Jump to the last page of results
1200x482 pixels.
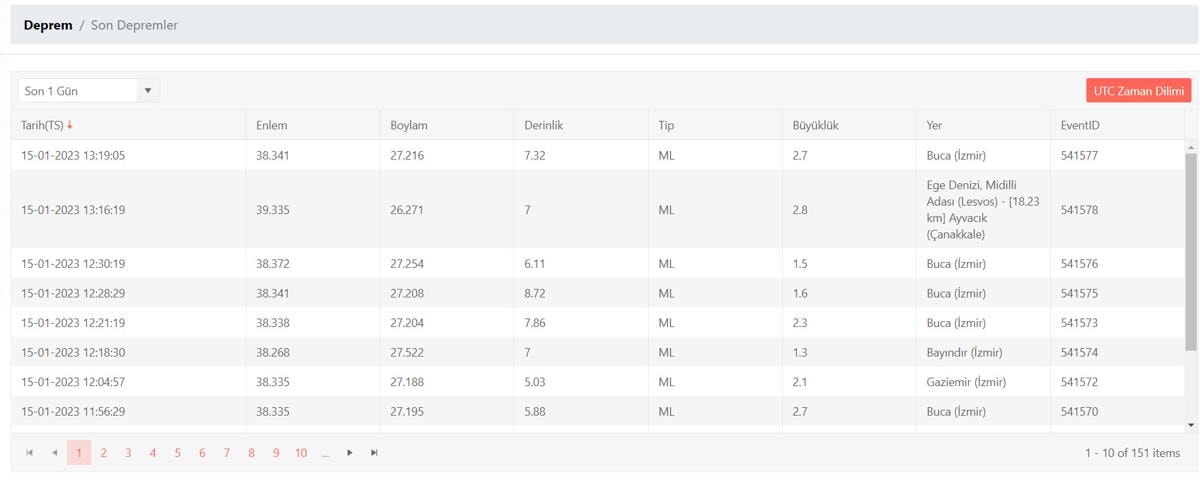tap(374, 453)
